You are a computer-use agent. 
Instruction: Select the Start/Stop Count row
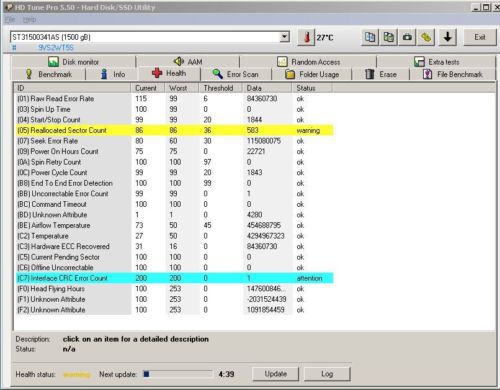[175, 120]
